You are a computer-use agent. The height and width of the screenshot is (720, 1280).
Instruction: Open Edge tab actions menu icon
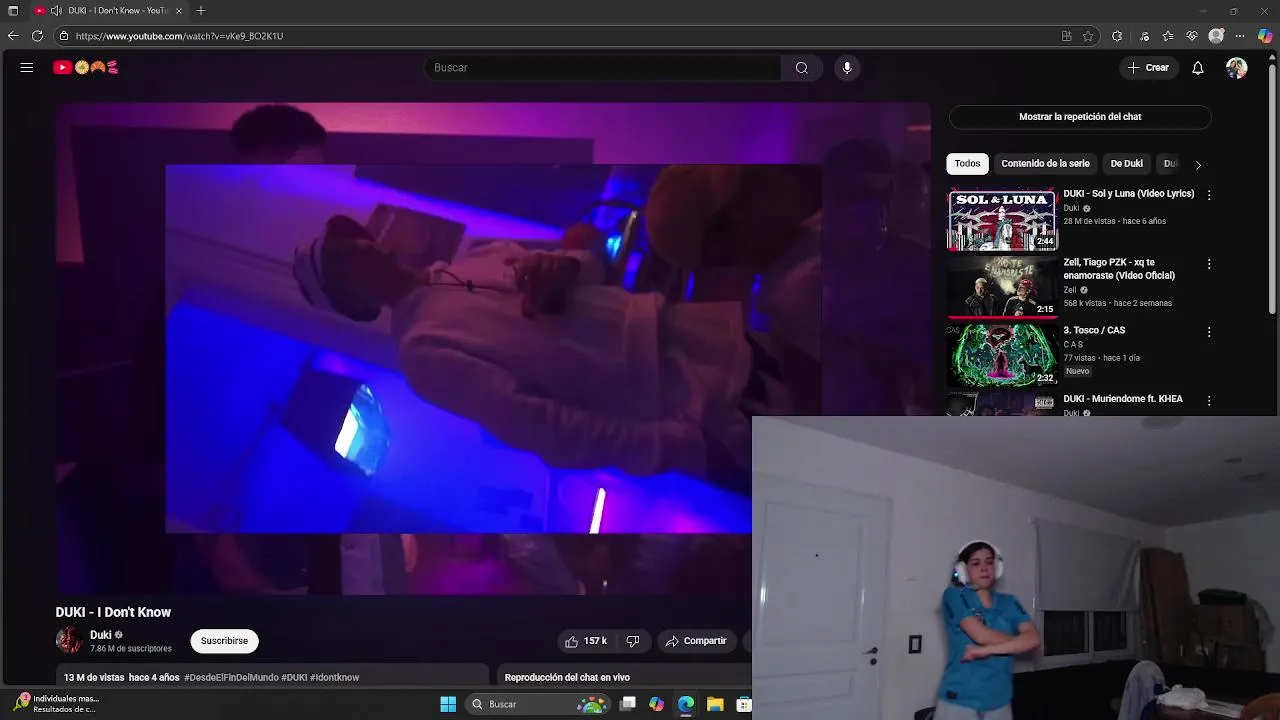click(13, 11)
